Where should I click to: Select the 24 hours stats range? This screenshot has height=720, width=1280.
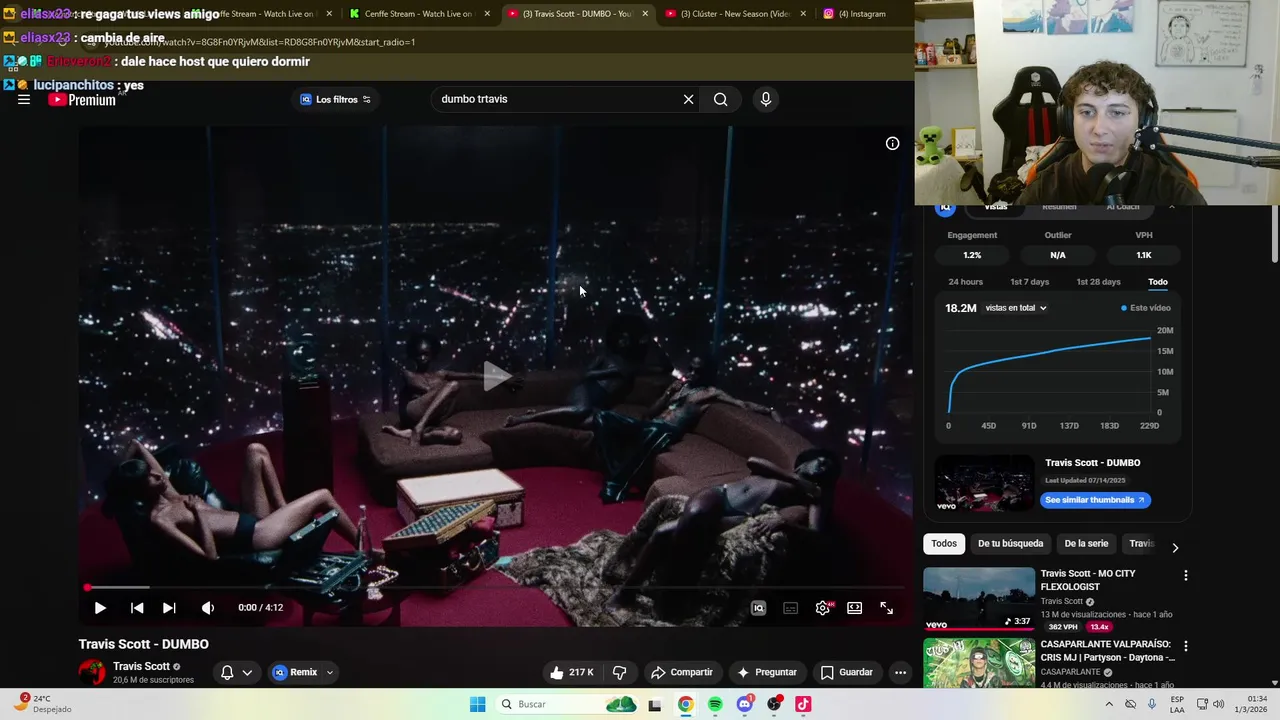coord(965,282)
